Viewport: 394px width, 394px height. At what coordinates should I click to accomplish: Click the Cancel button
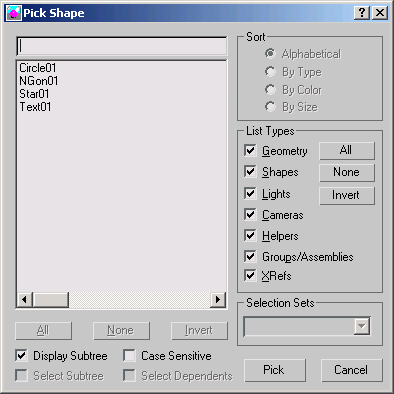351,370
